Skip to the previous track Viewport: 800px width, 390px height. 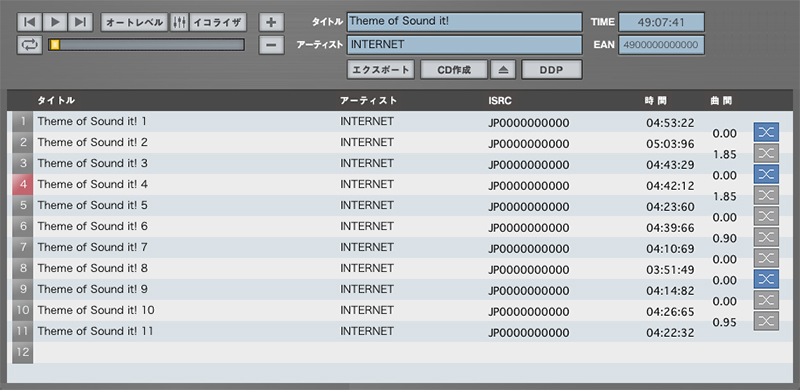30,22
